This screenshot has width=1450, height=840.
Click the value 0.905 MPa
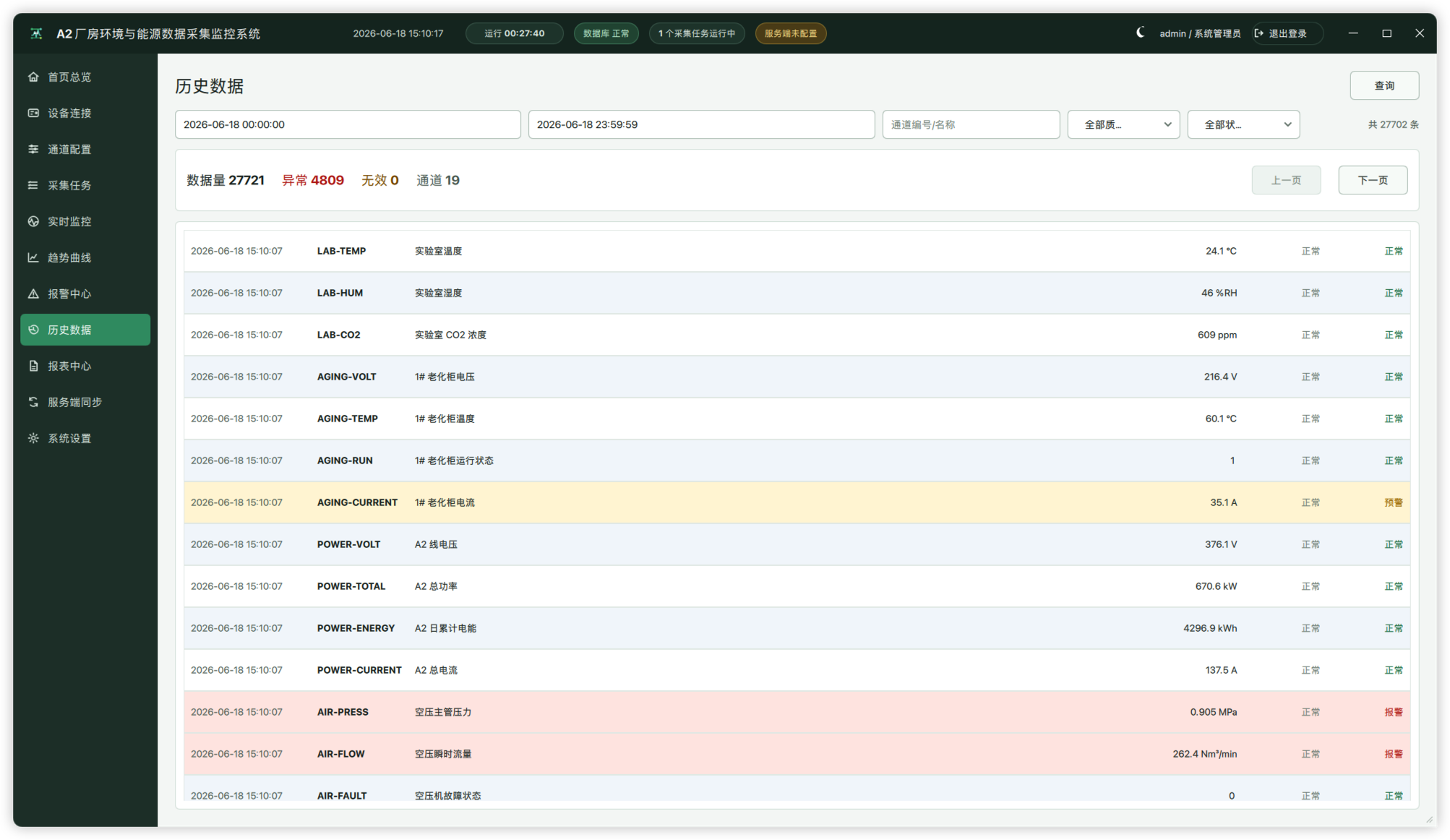pyautogui.click(x=1213, y=712)
